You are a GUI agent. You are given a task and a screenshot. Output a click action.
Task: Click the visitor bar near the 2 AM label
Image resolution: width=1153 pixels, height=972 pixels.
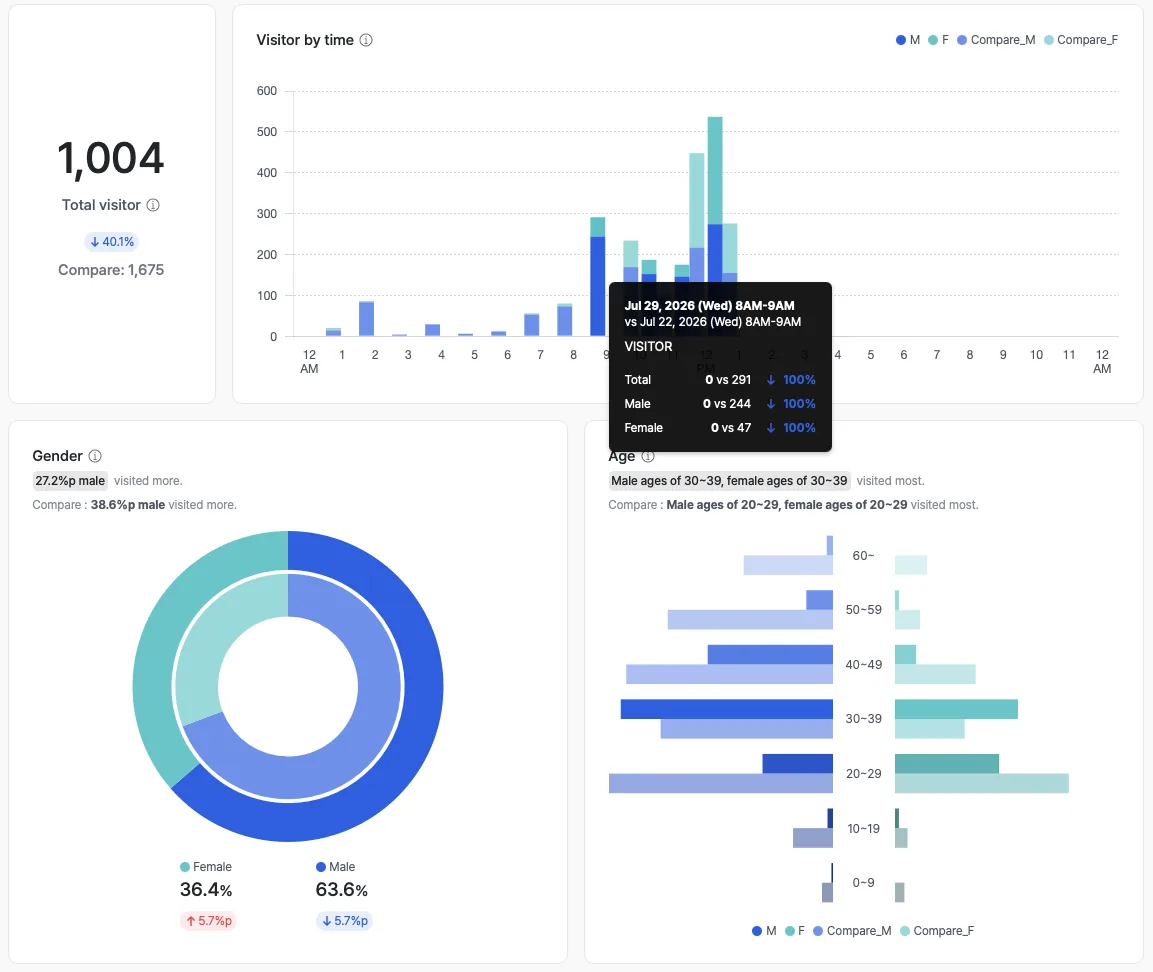click(366, 319)
